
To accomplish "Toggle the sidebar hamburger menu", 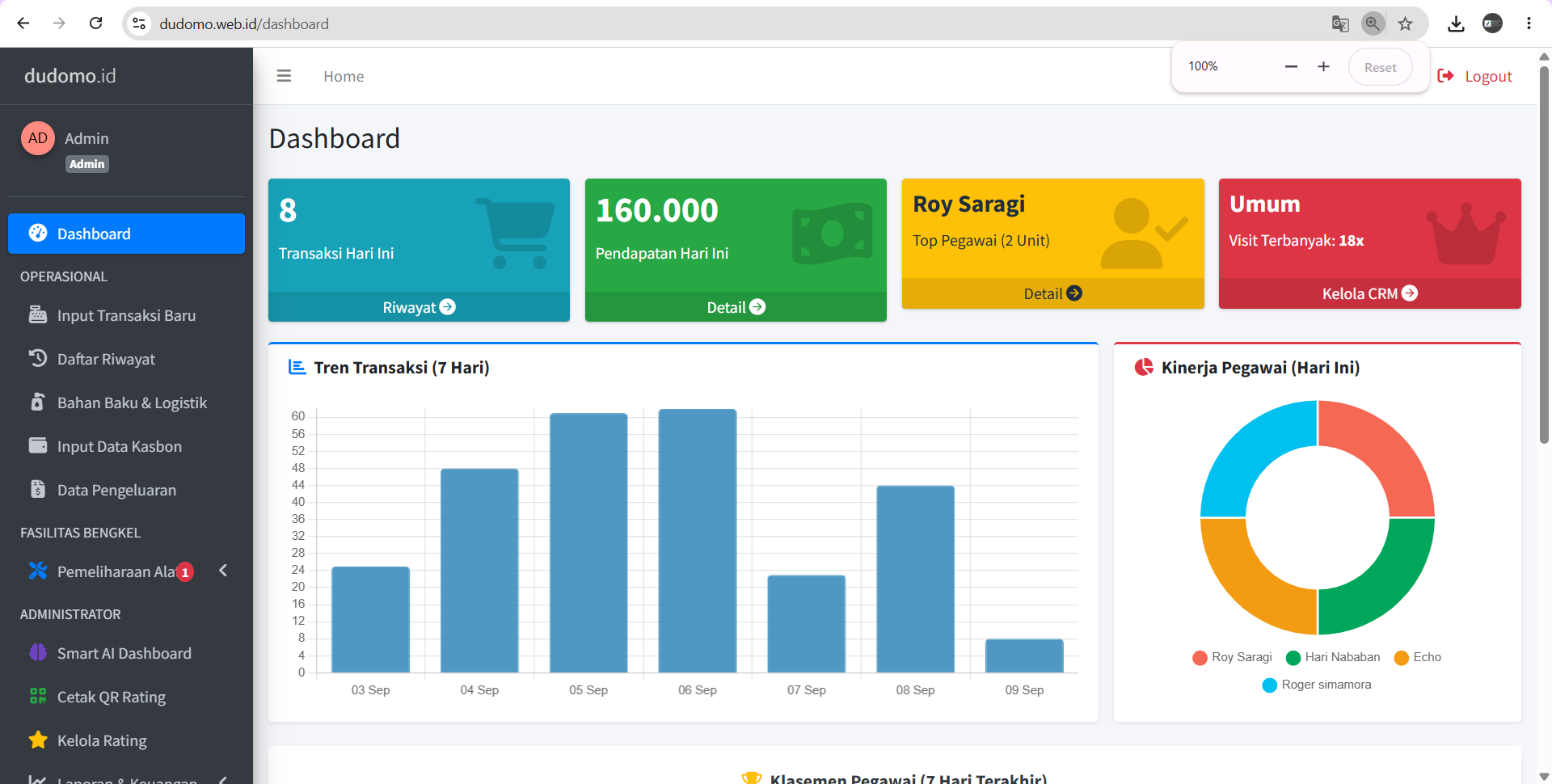I will click(x=284, y=76).
